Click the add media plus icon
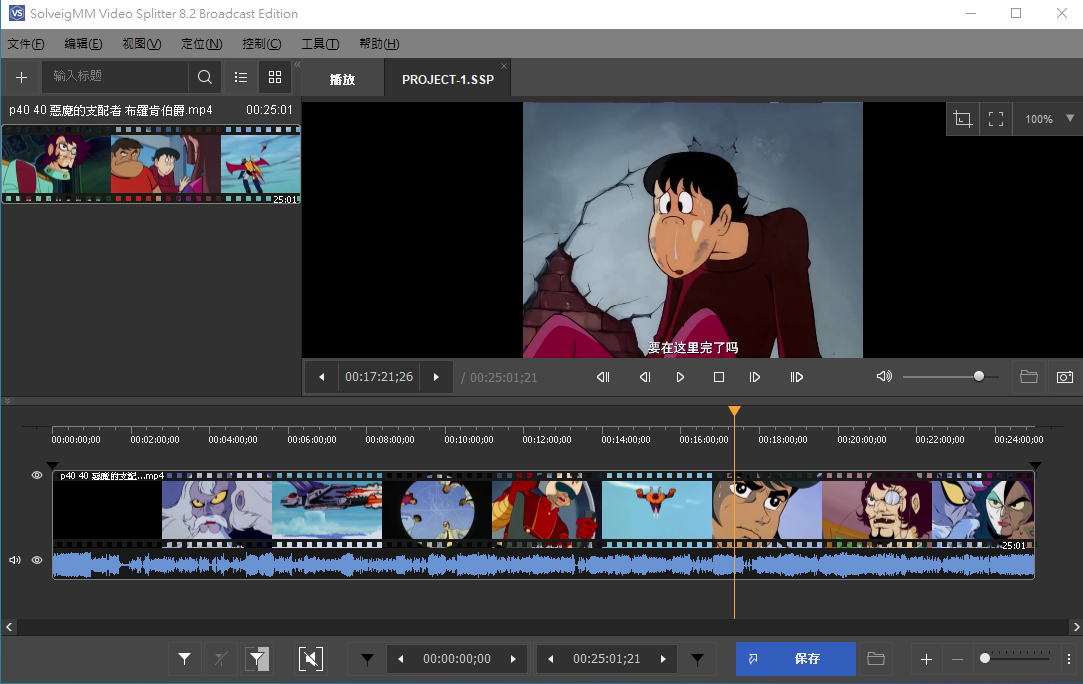Image resolution: width=1083 pixels, height=684 pixels. coord(21,77)
